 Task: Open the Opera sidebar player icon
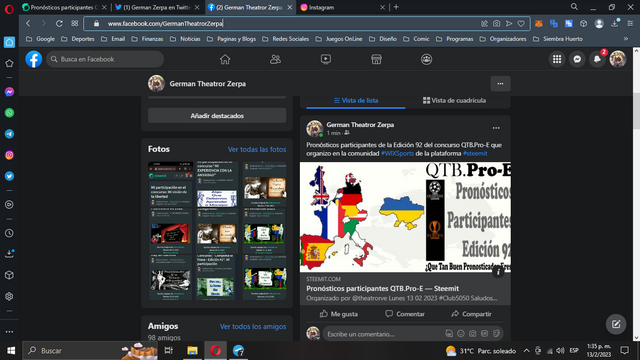coord(9,204)
